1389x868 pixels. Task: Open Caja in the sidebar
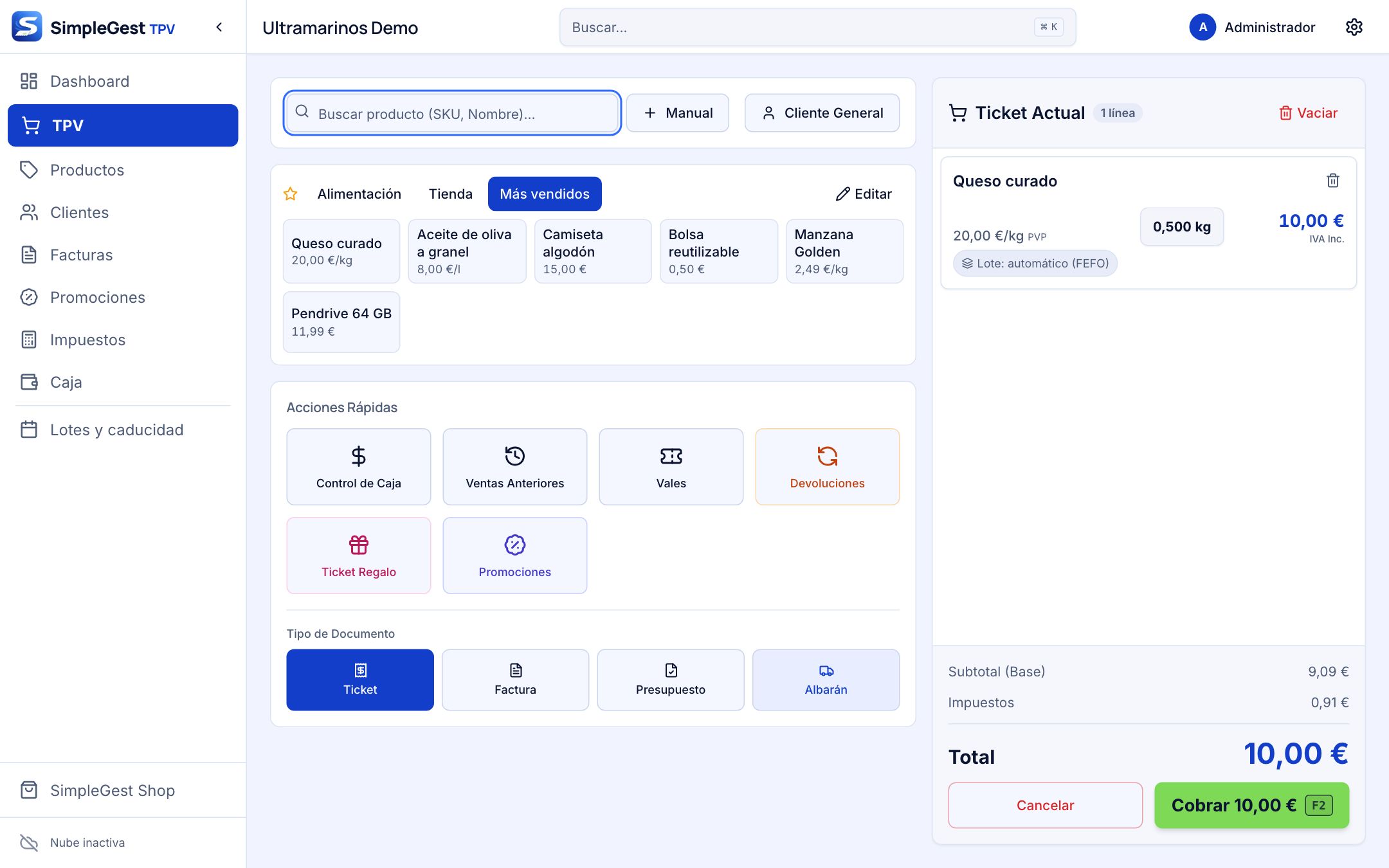tap(123, 382)
